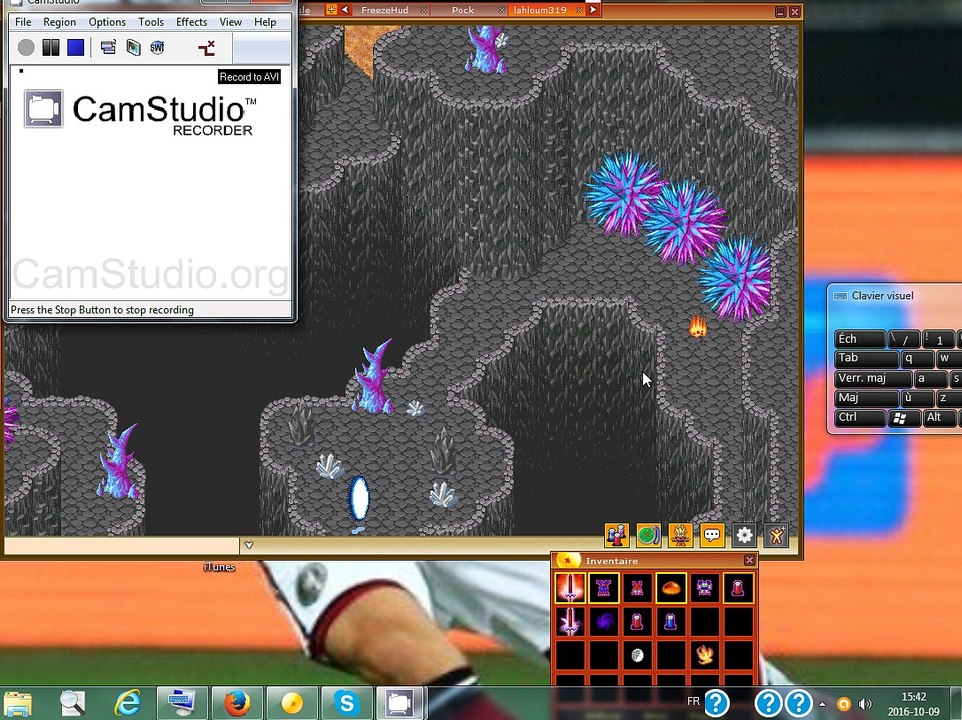Close the Inventaire panel

pos(750,560)
